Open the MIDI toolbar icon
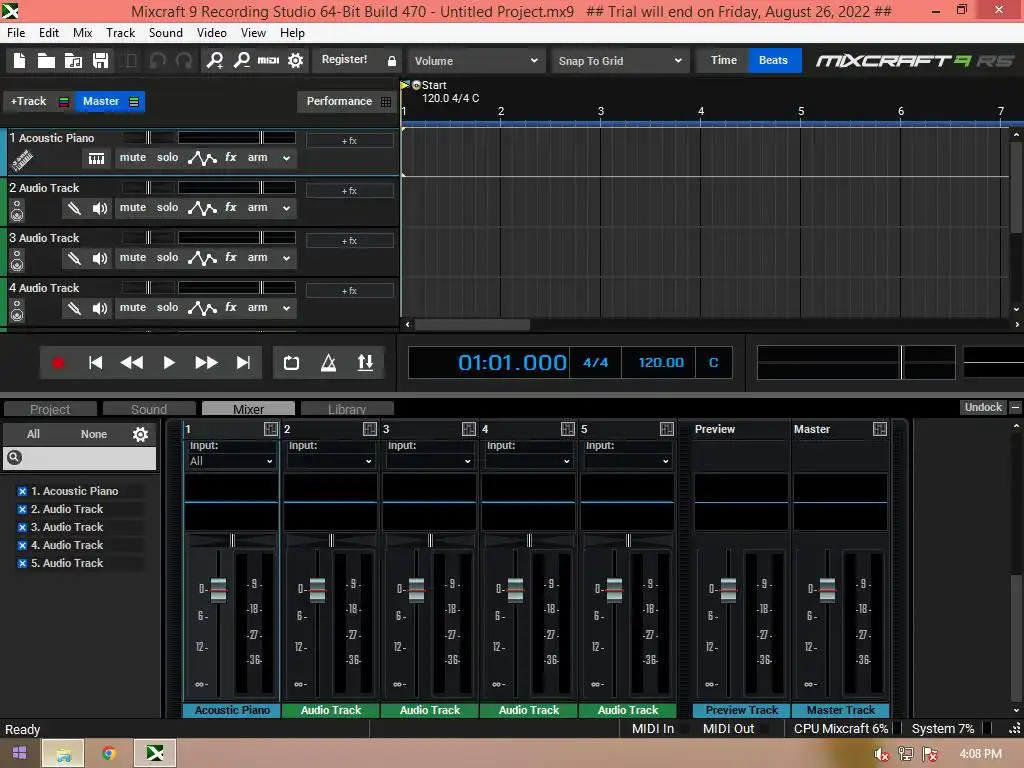 pos(268,61)
